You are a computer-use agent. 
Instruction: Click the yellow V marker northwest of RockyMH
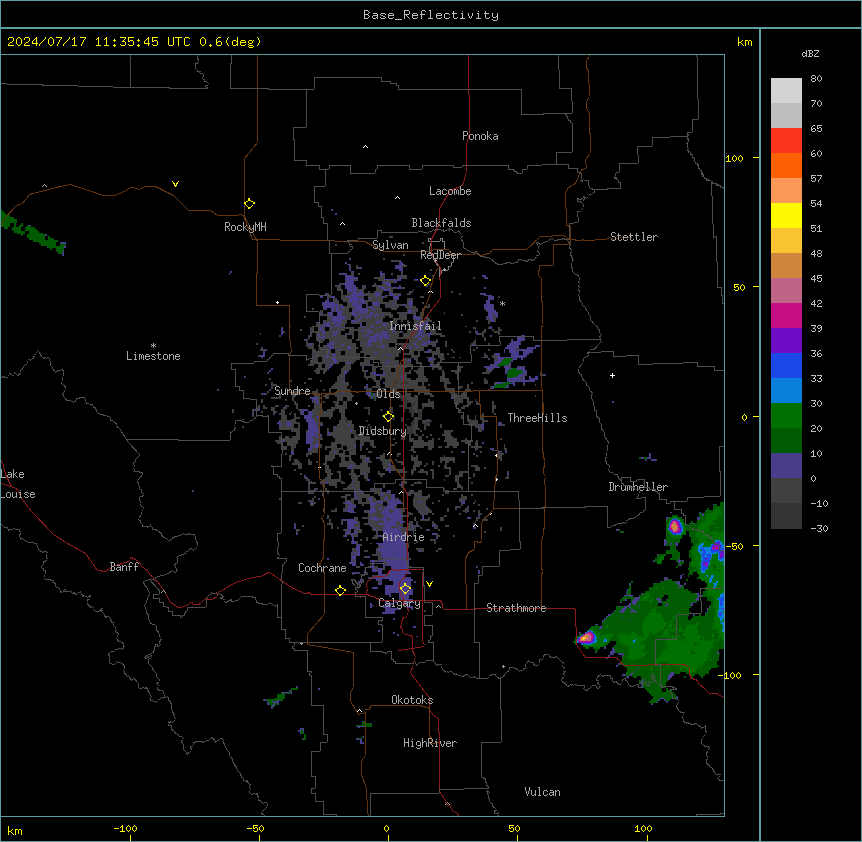coord(175,184)
